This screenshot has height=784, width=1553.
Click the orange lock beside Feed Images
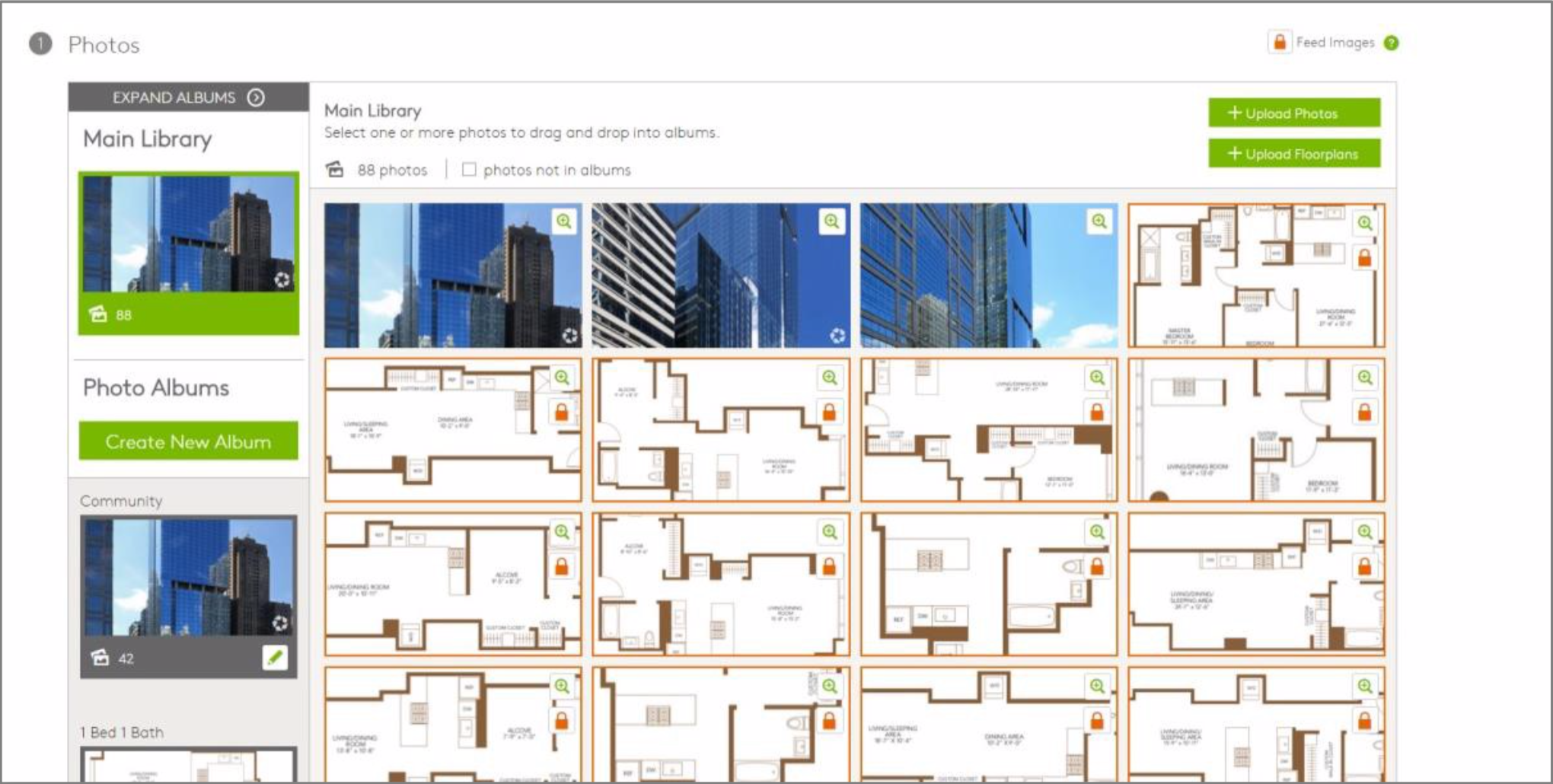[x=1280, y=43]
